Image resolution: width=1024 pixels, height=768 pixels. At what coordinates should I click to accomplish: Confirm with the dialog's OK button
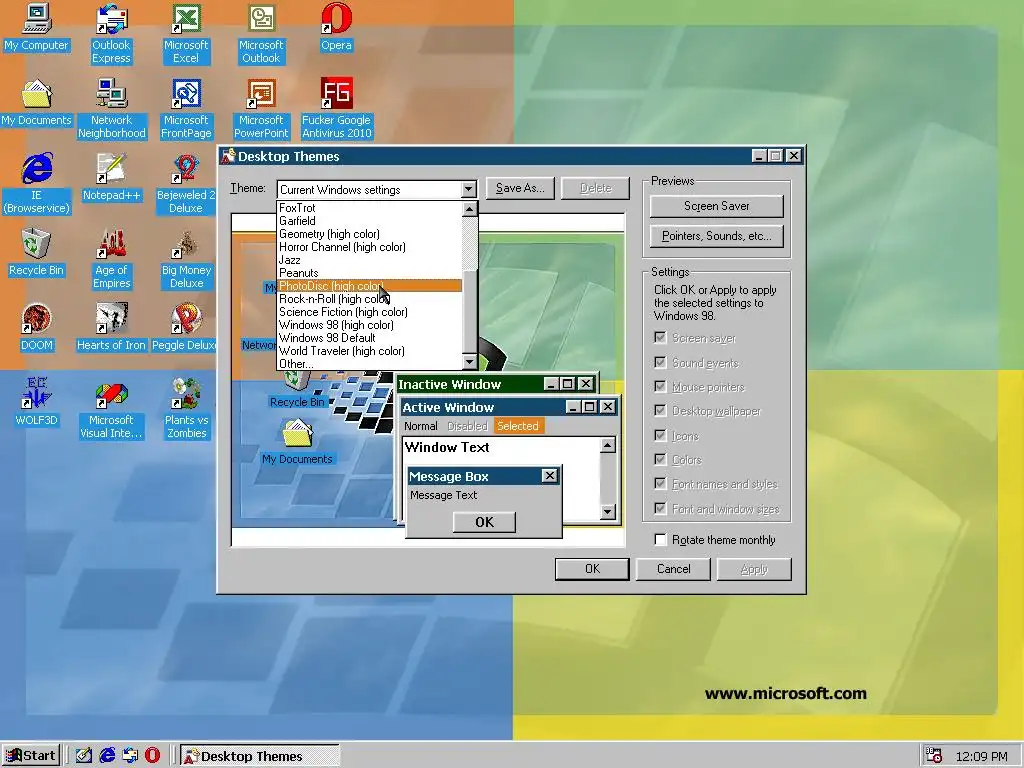(592, 569)
